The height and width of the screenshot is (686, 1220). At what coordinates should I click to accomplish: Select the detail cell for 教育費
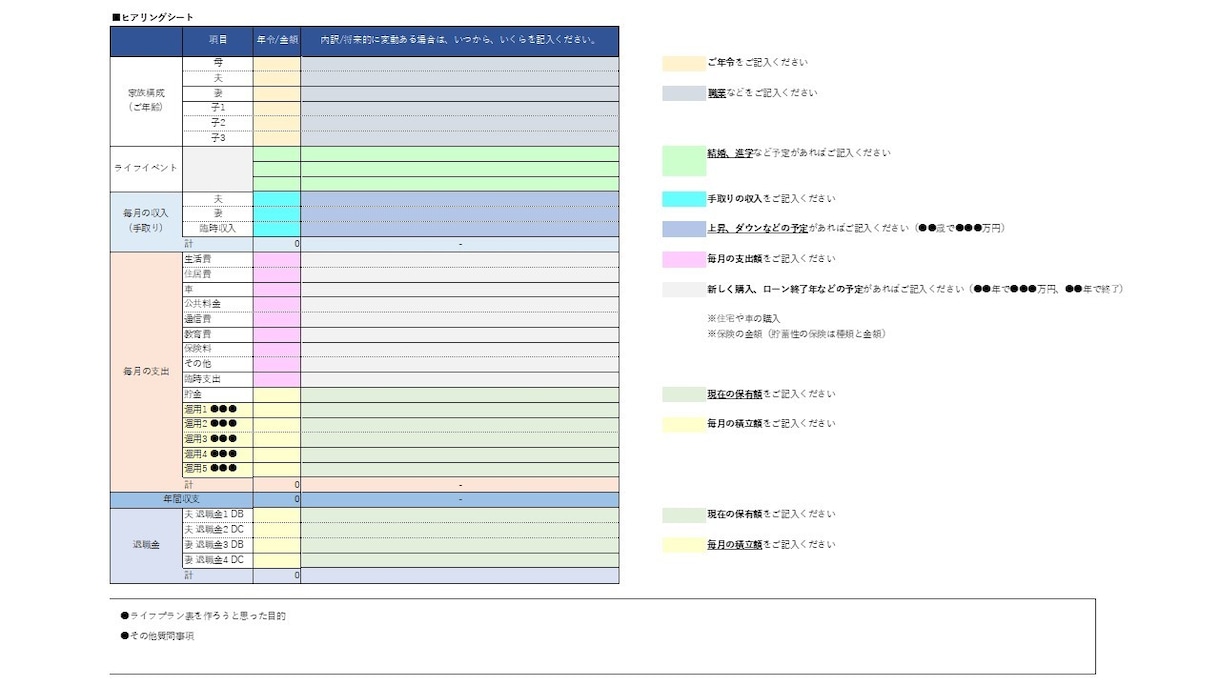(460, 334)
